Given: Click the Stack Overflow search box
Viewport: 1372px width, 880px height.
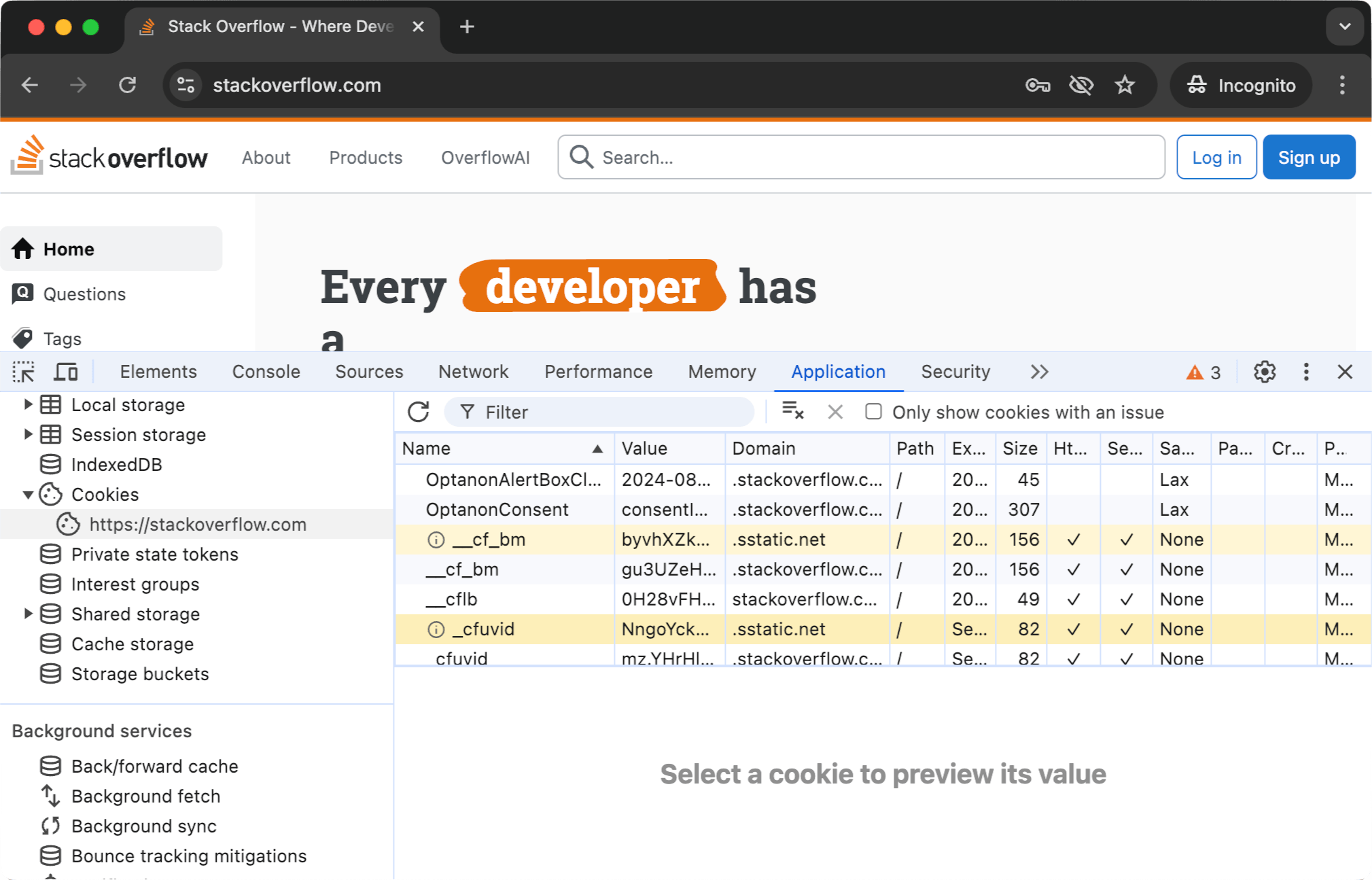Looking at the screenshot, I should pos(861,157).
